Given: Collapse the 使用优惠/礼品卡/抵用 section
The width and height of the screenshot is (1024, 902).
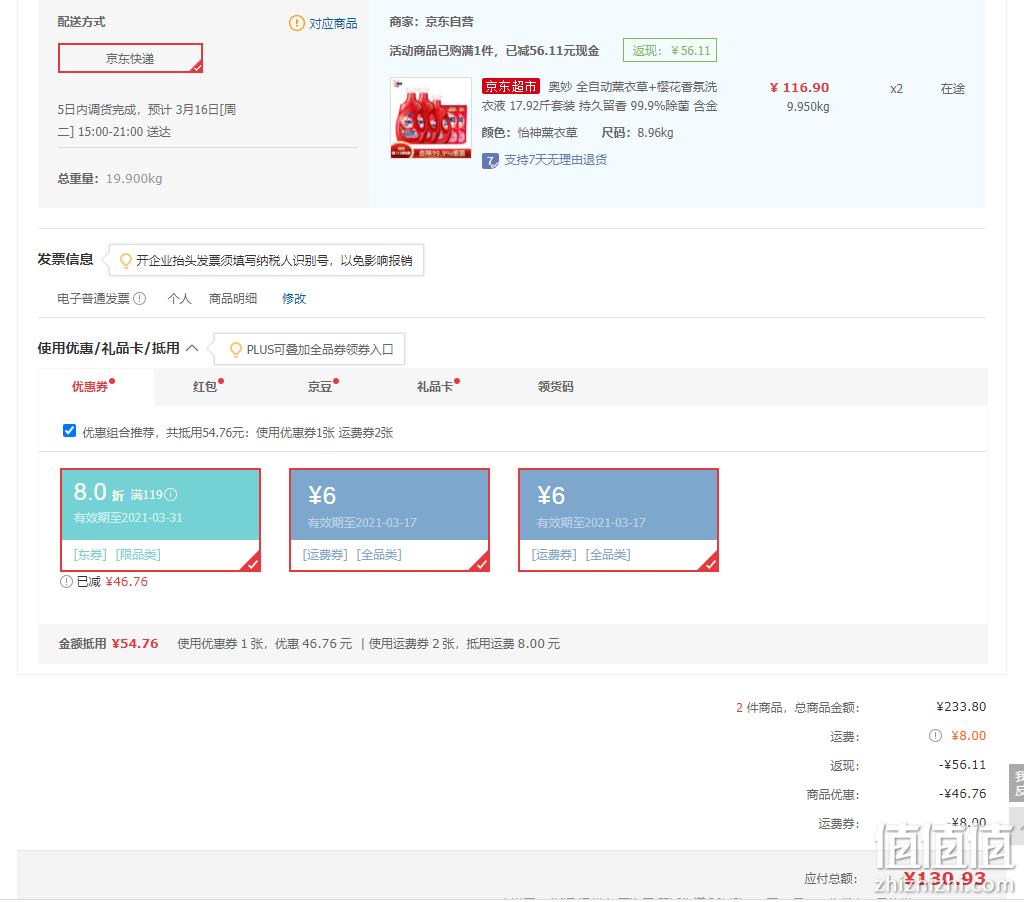Looking at the screenshot, I should 192,348.
